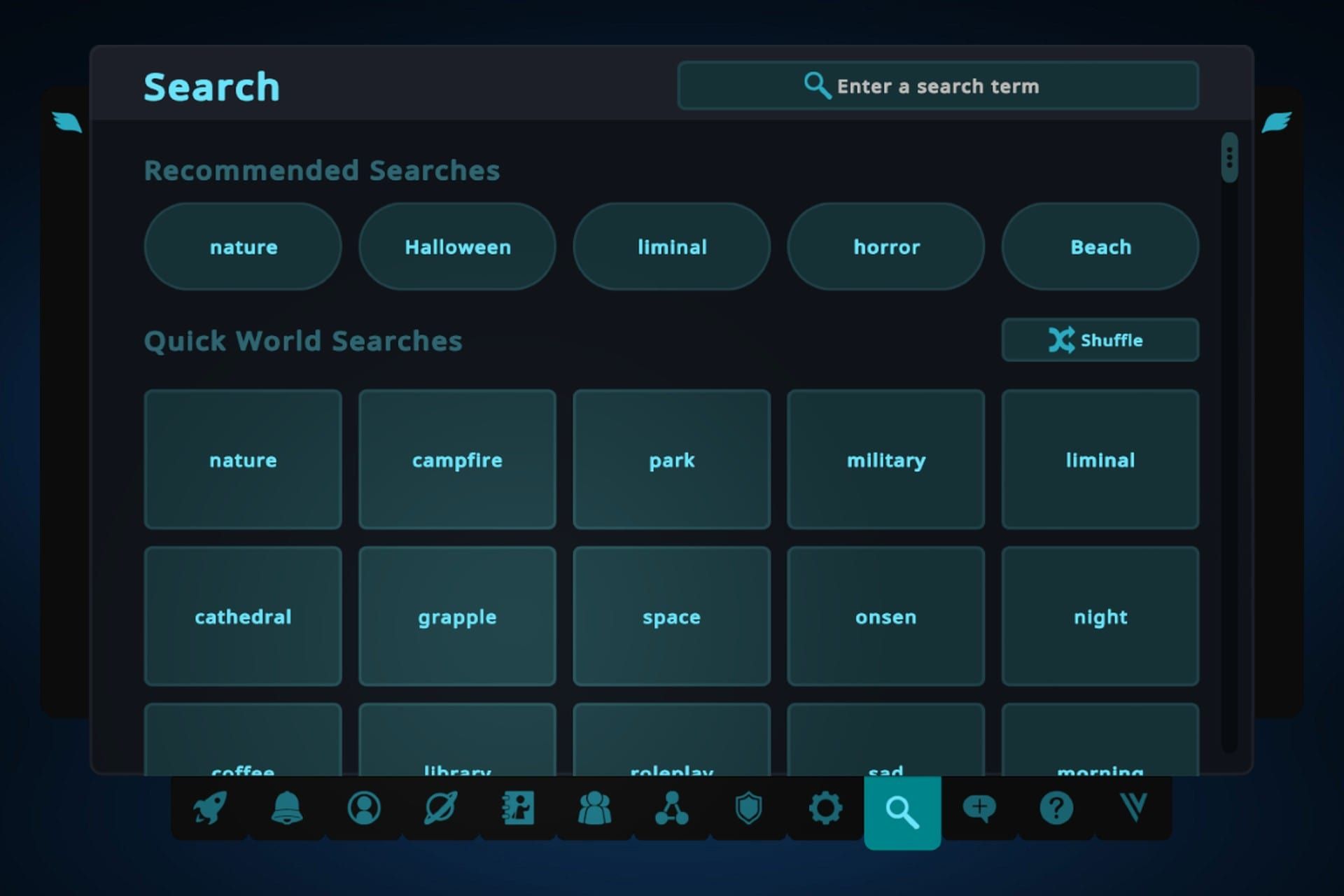Click the Search magnifier tab
Viewport: 1344px width, 896px height.
pyautogui.click(x=902, y=812)
